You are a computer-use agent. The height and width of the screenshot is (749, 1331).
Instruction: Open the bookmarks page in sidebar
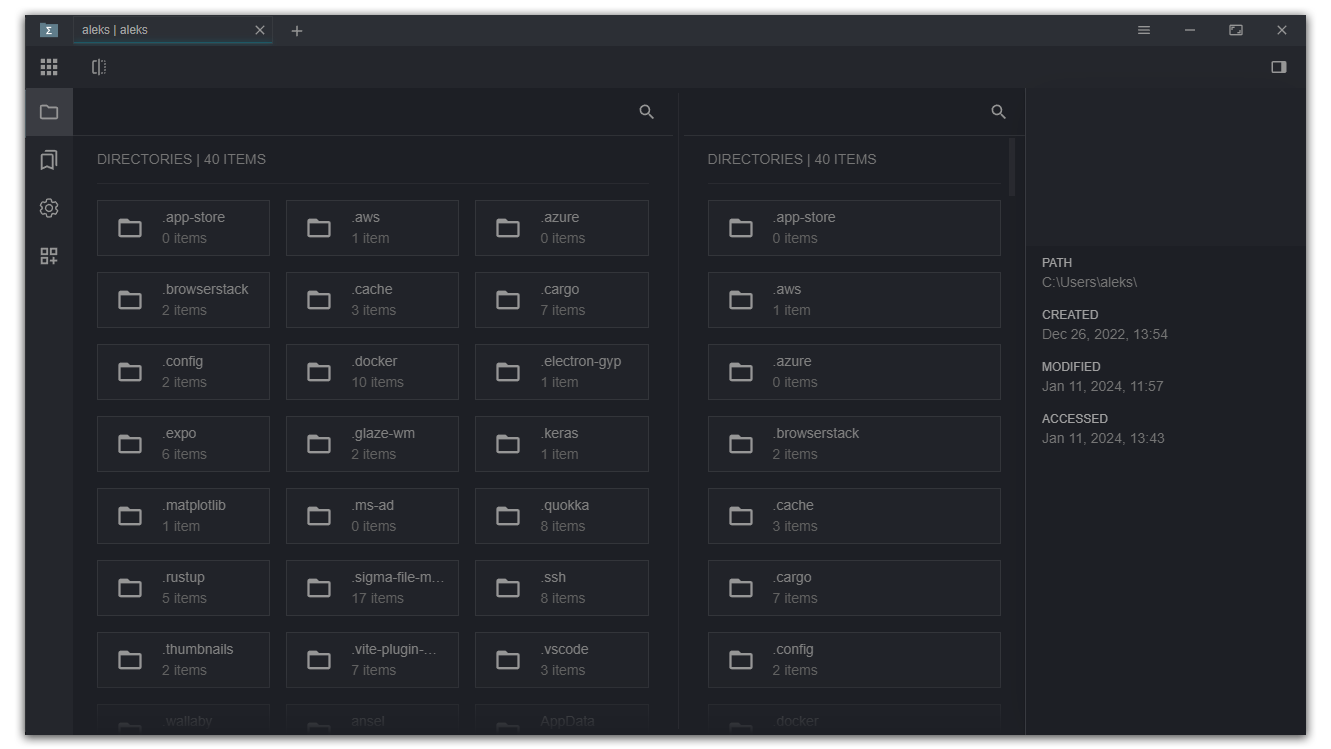tap(48, 160)
